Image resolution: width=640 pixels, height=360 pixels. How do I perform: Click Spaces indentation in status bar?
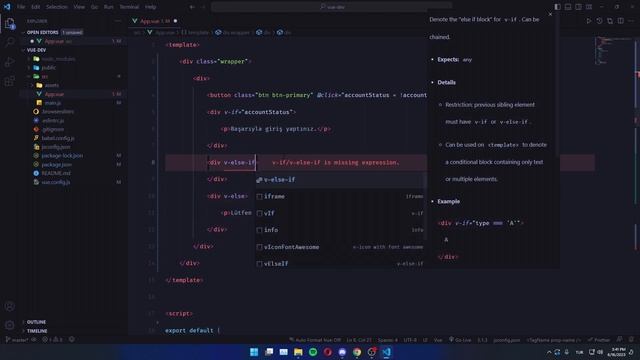[387, 340]
